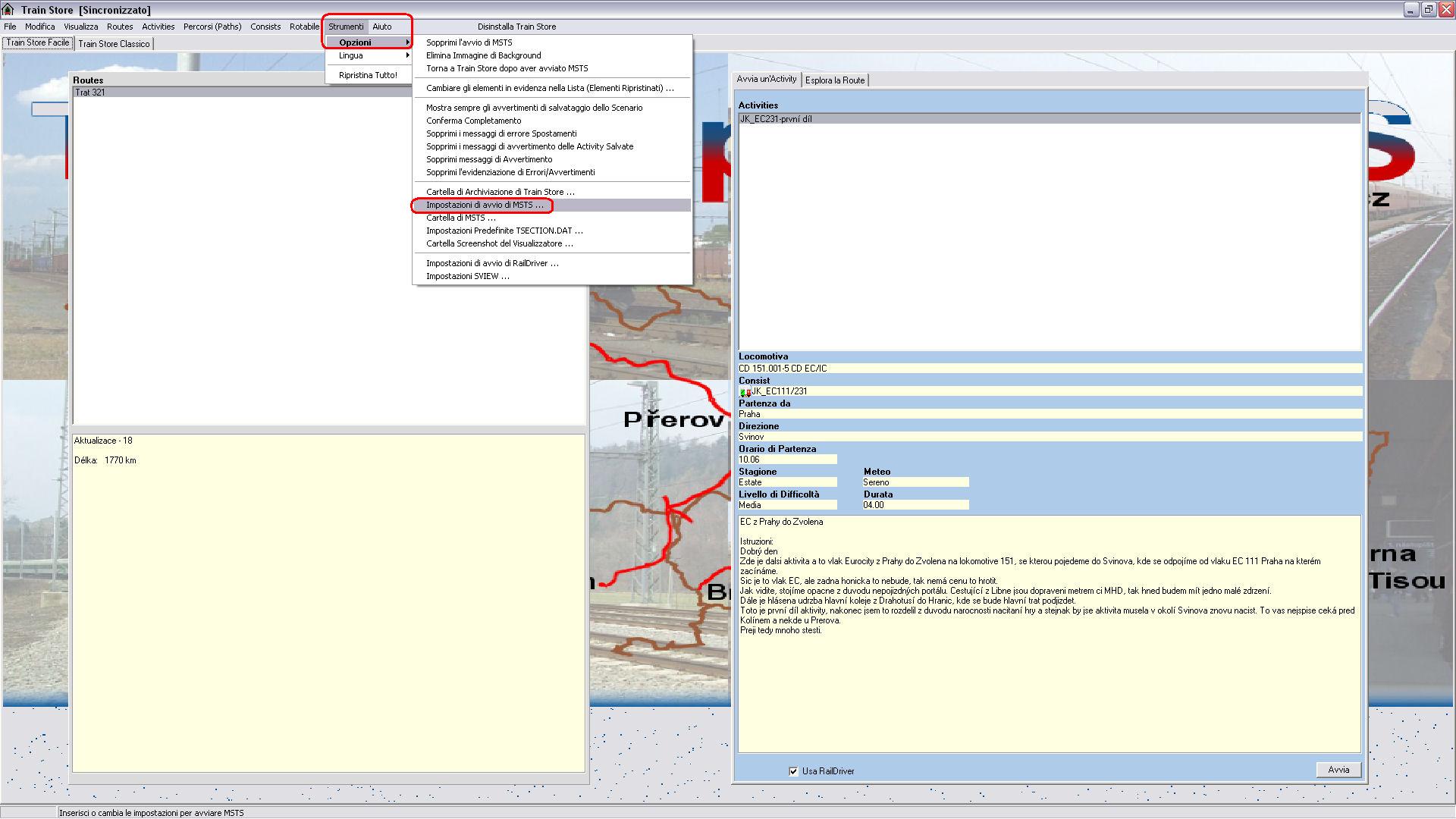Switch to Train Store Classico tab
Image resolution: width=1456 pixels, height=819 pixels.
114,44
